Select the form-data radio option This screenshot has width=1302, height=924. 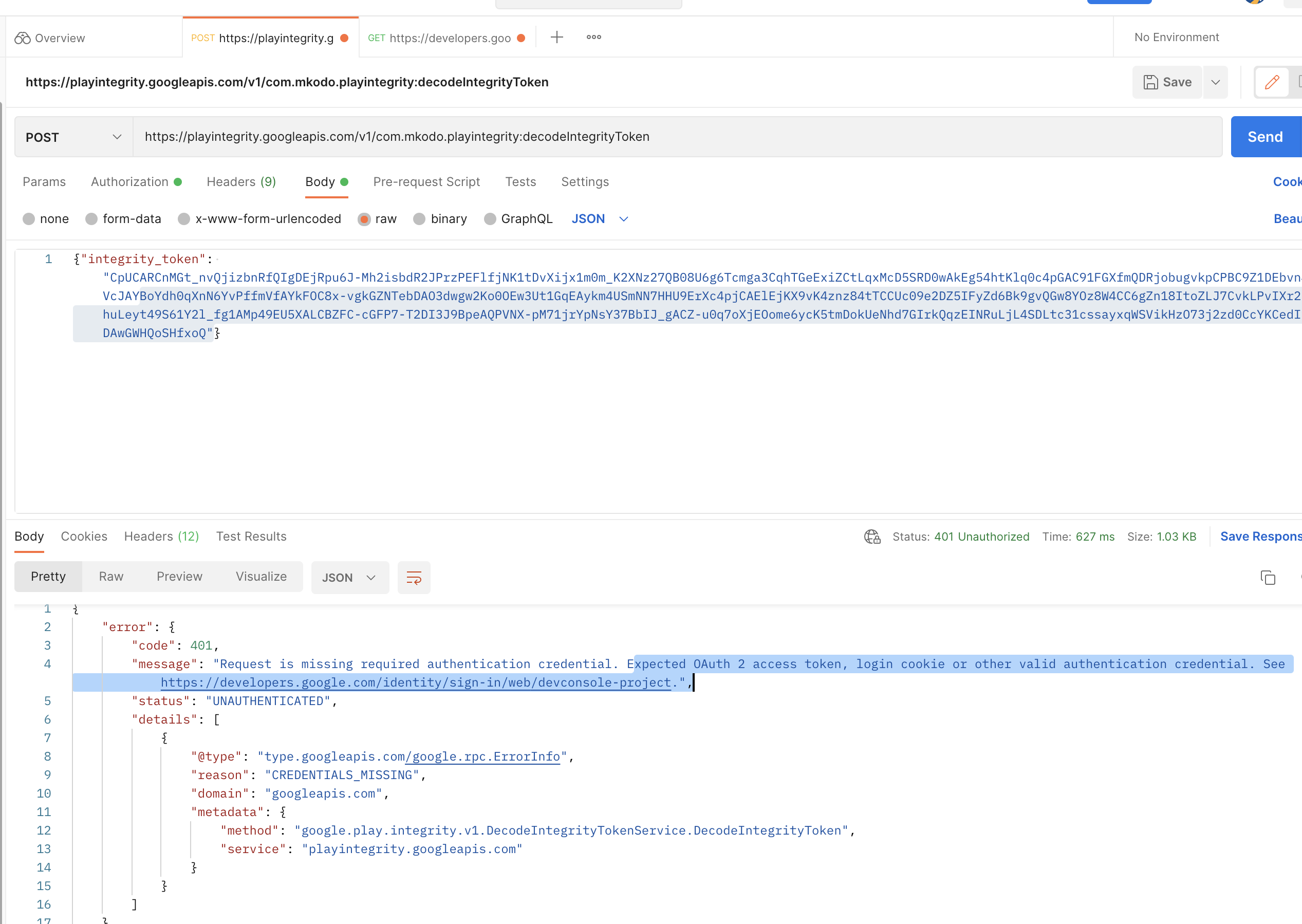(91, 219)
